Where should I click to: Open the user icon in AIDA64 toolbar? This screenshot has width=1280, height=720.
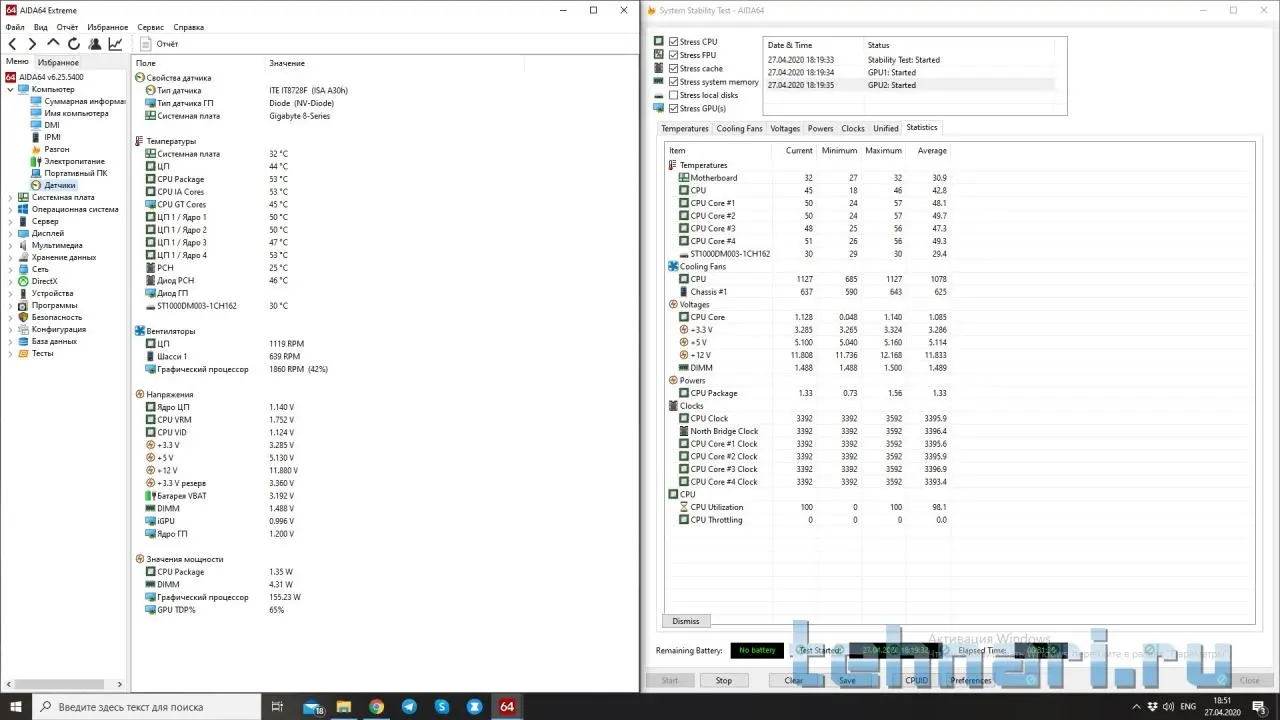(x=95, y=44)
